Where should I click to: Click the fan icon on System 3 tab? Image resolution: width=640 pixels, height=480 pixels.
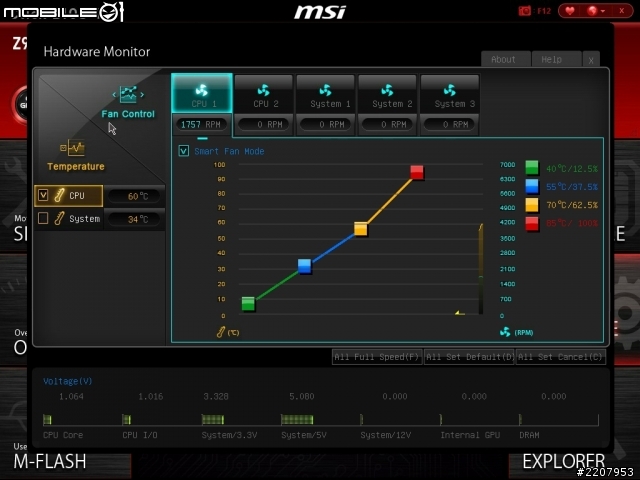point(450,89)
